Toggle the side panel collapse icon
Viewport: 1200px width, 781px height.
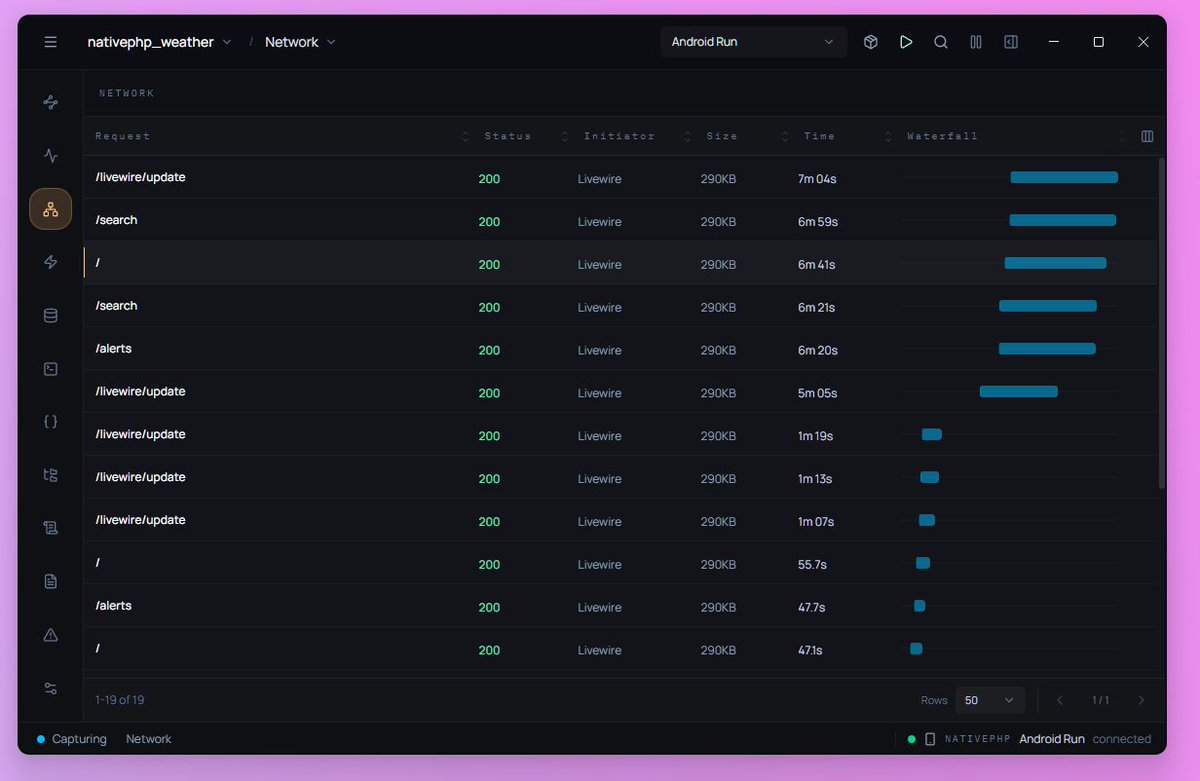1011,42
